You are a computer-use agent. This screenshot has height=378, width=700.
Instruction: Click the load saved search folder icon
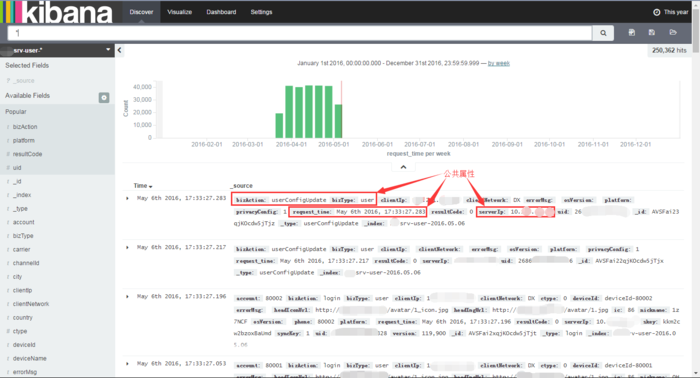click(673, 33)
